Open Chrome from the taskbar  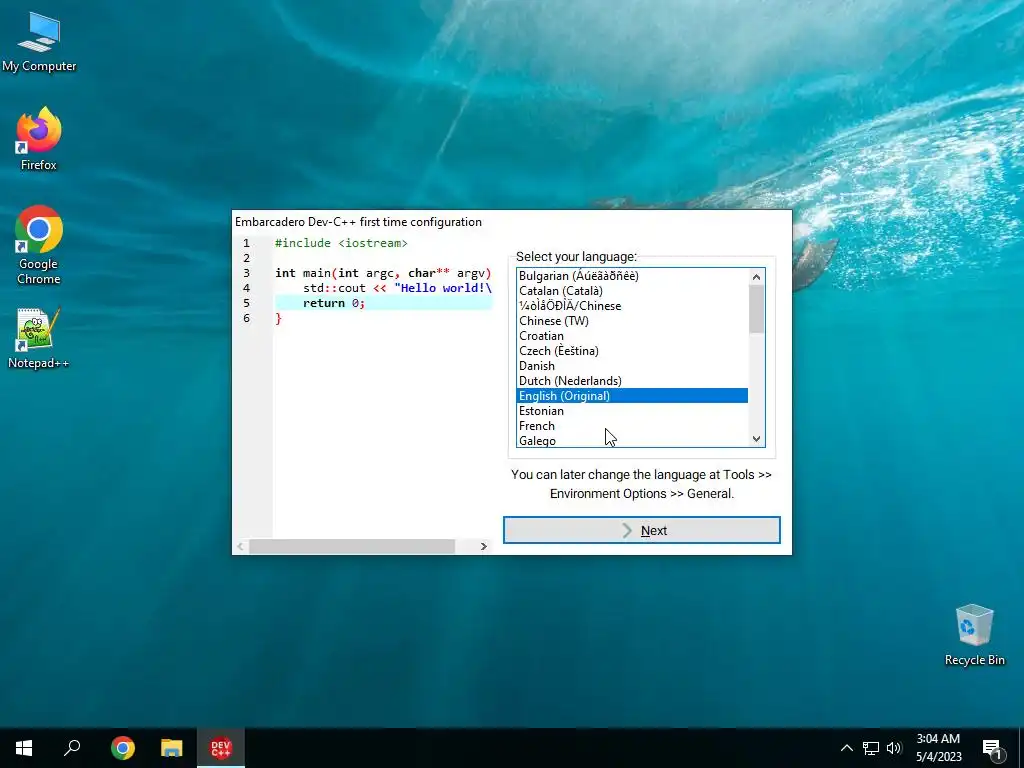tap(122, 748)
